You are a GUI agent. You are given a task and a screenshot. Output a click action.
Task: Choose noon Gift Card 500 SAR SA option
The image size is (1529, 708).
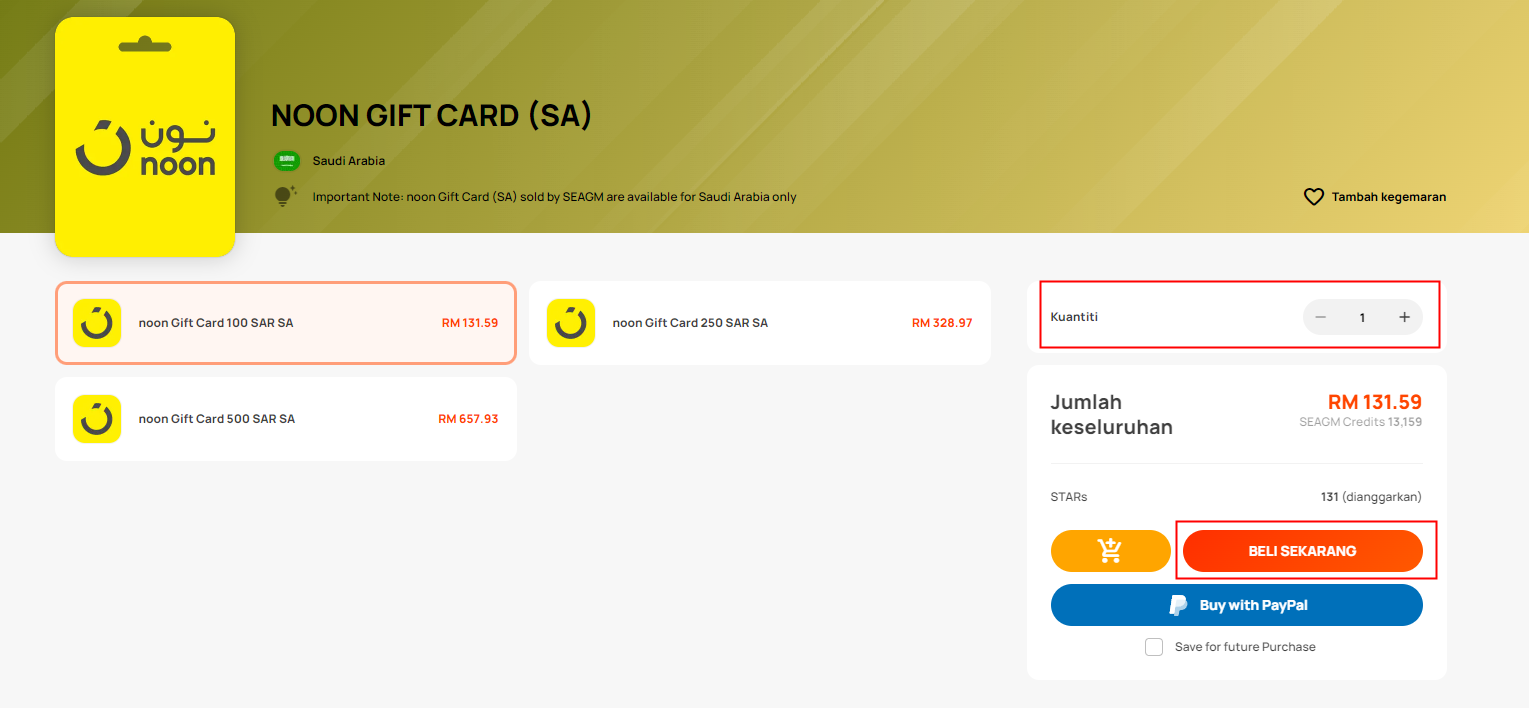[x=286, y=419]
